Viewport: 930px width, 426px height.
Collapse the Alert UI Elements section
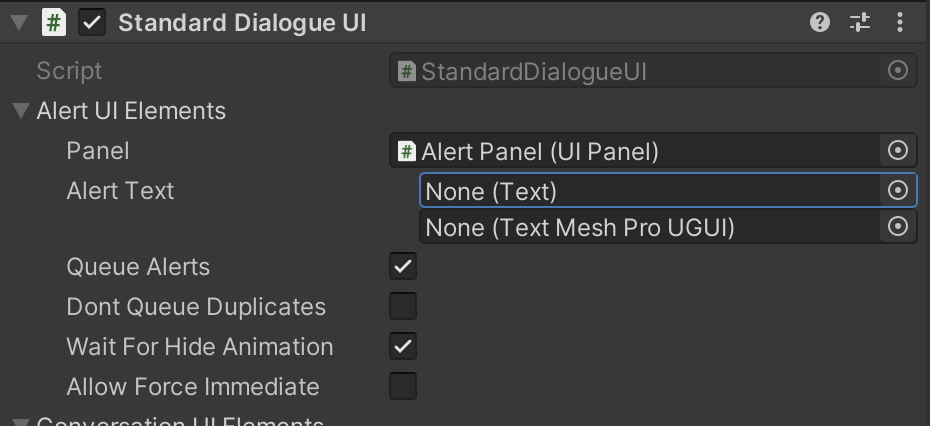click(21, 110)
